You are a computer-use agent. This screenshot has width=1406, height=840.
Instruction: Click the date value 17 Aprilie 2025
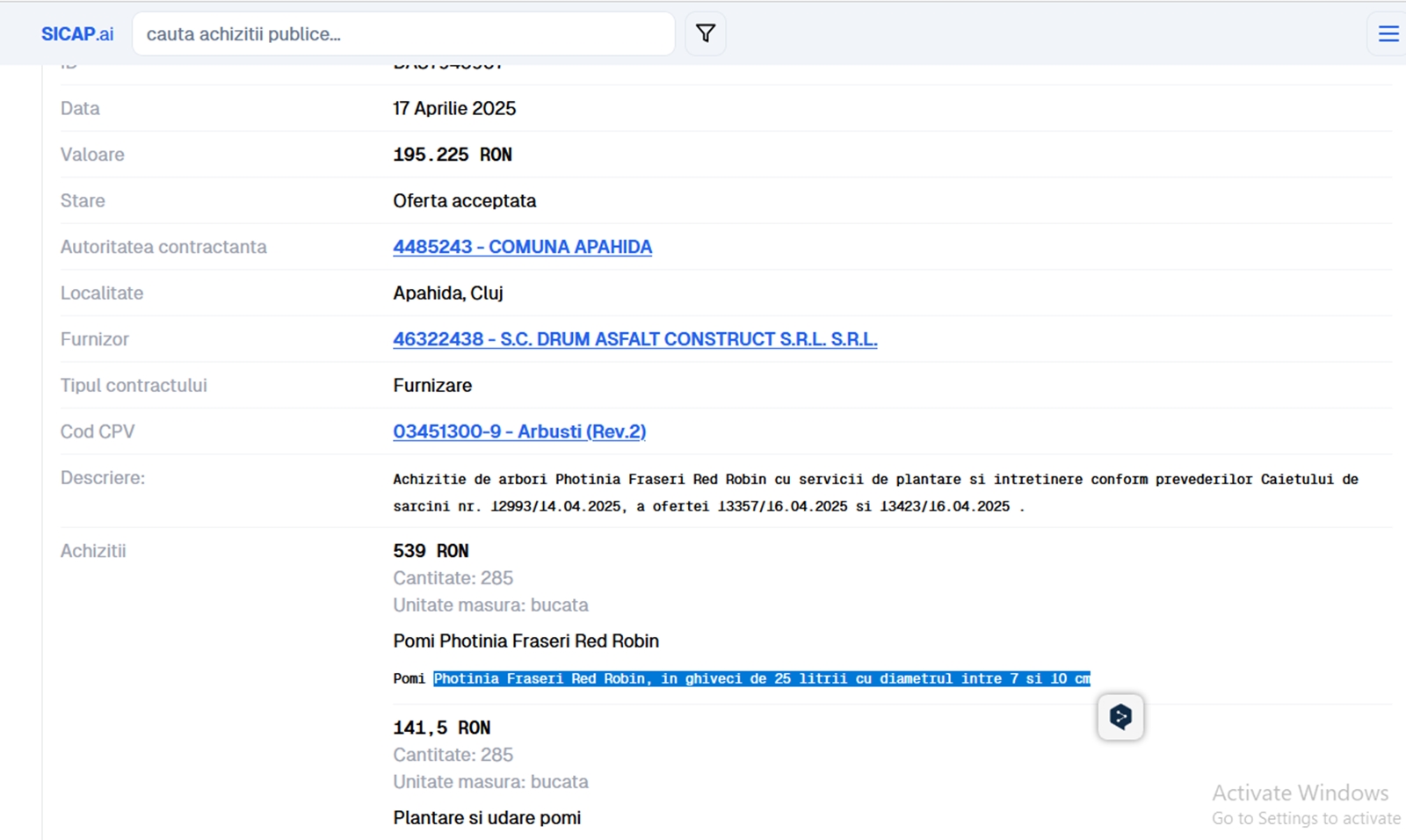click(x=454, y=108)
